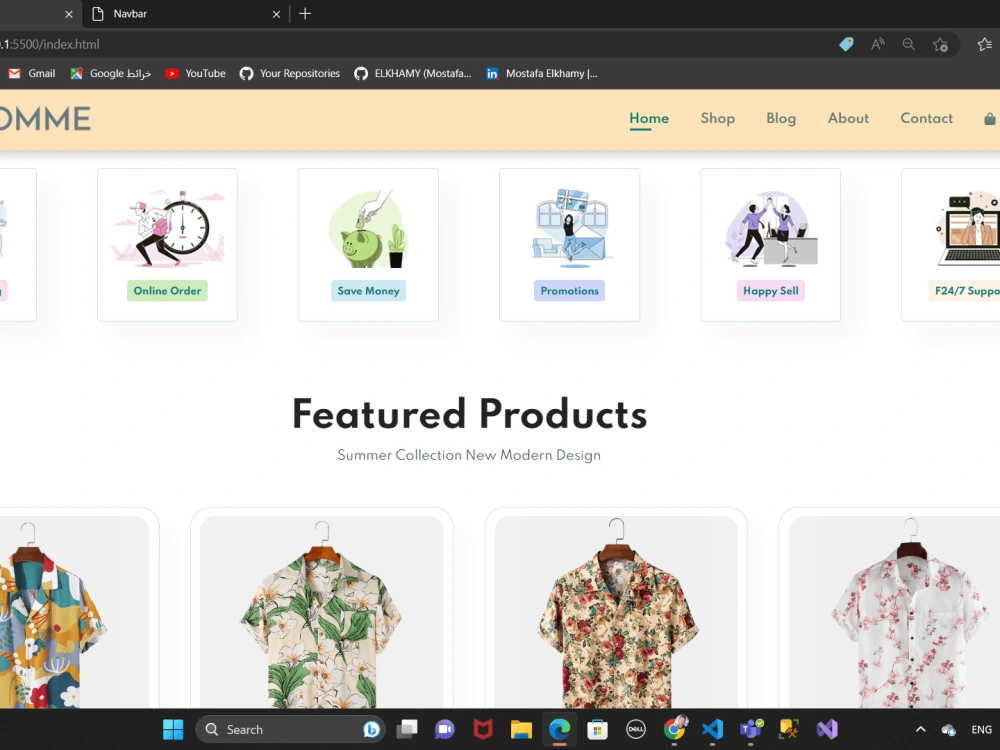Click the Online Order label
The width and height of the screenshot is (1000, 750).
click(167, 291)
